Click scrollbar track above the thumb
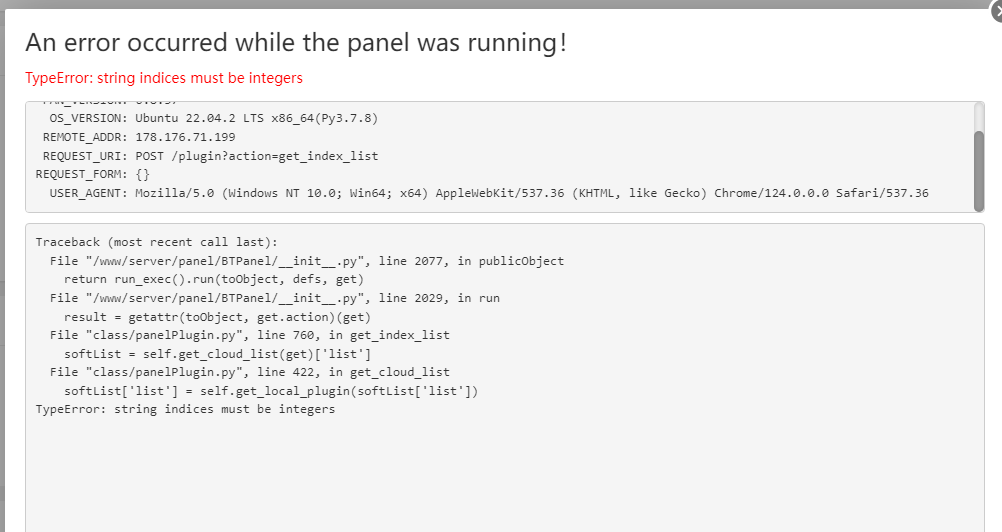Viewport: 1002px width, 532px height. click(x=979, y=116)
